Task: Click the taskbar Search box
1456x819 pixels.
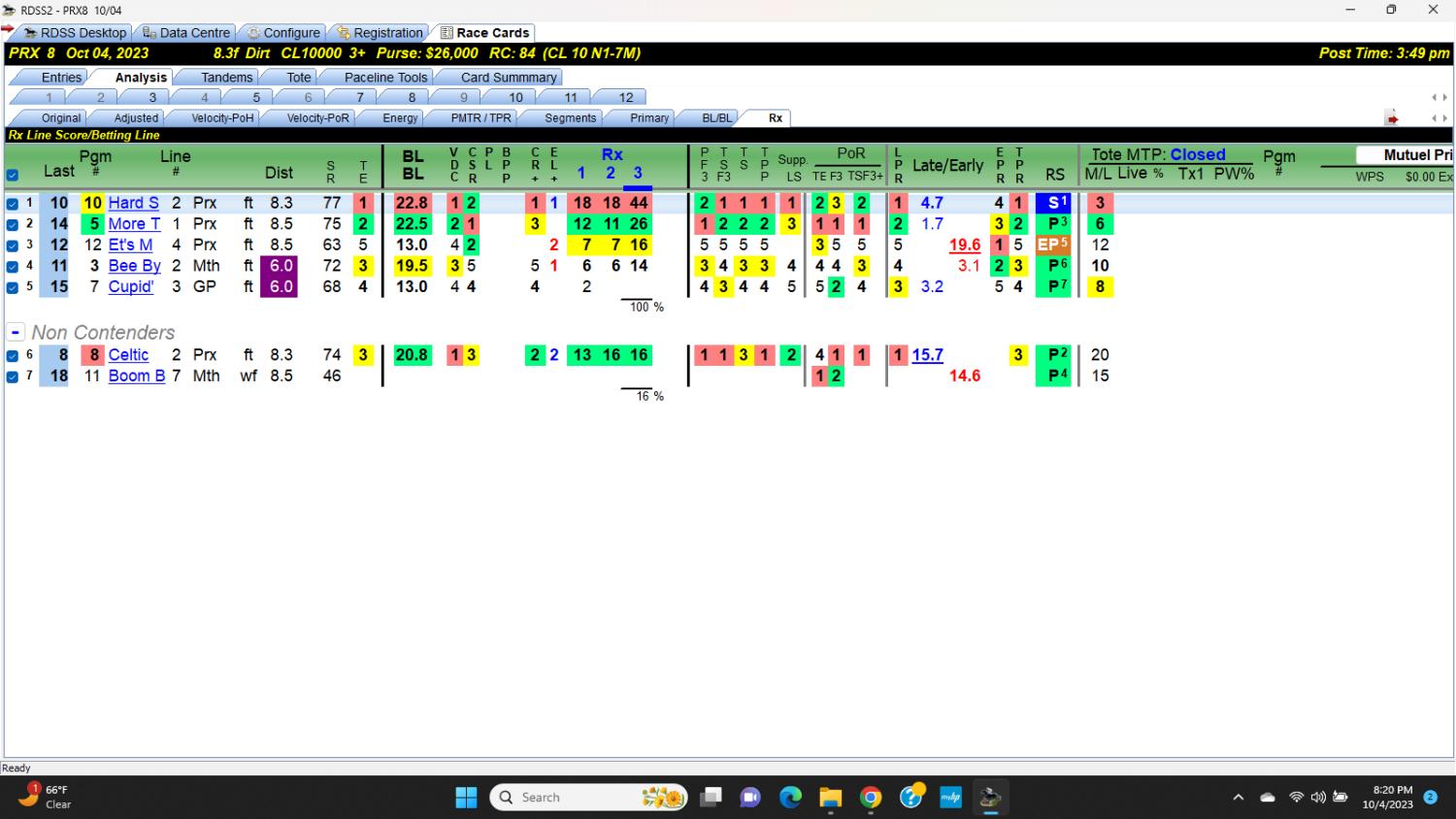Action: pyautogui.click(x=589, y=798)
